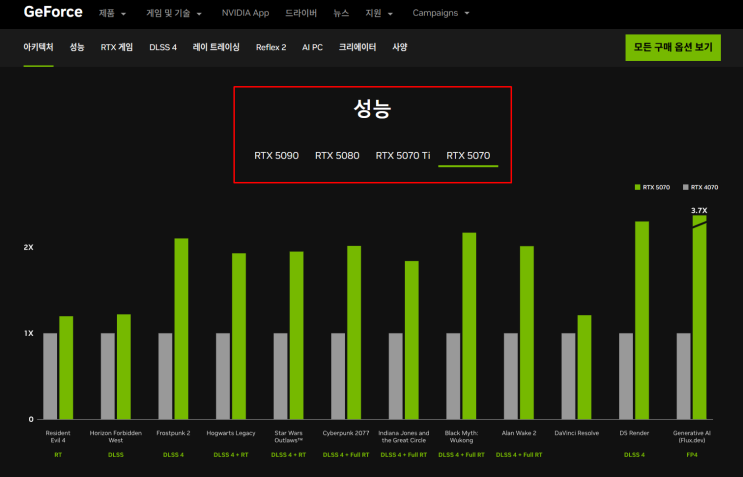
Task: Select the 크리에이터 tab
Action: (x=357, y=47)
